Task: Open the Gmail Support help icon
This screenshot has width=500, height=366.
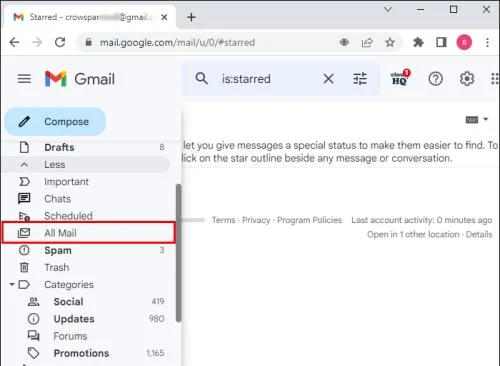Action: point(435,79)
